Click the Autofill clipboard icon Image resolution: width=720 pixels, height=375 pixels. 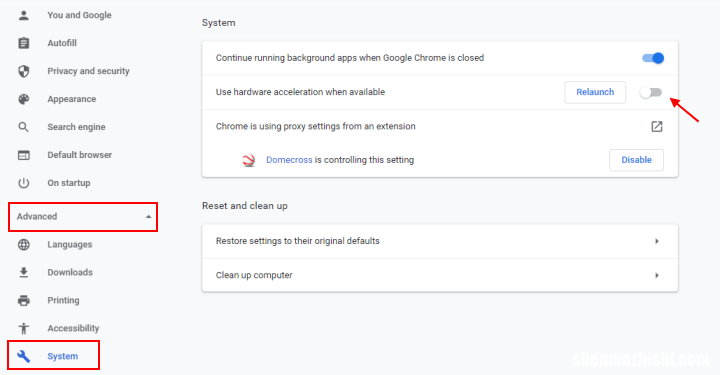pyautogui.click(x=23, y=43)
